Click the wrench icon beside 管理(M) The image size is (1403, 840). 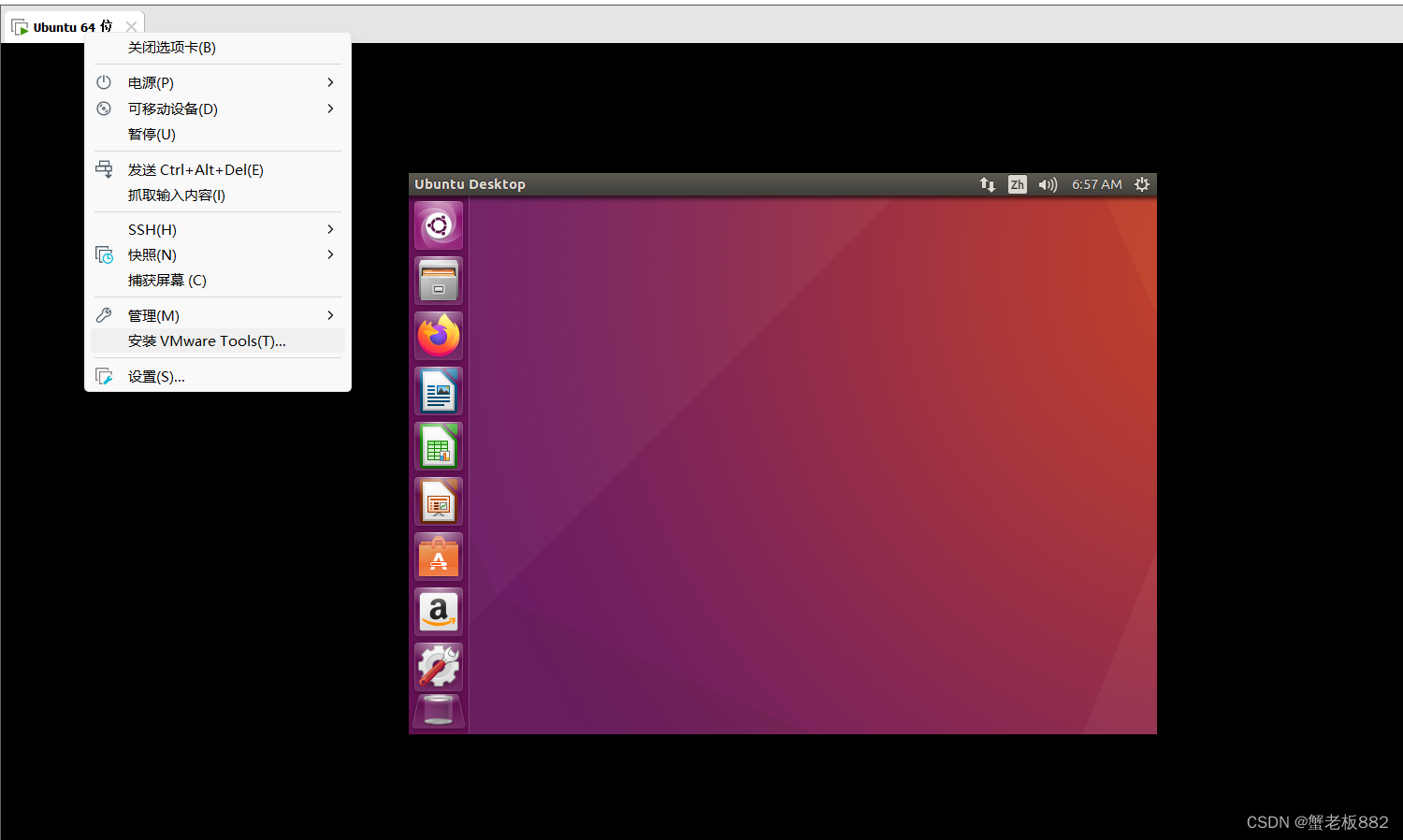tap(104, 315)
